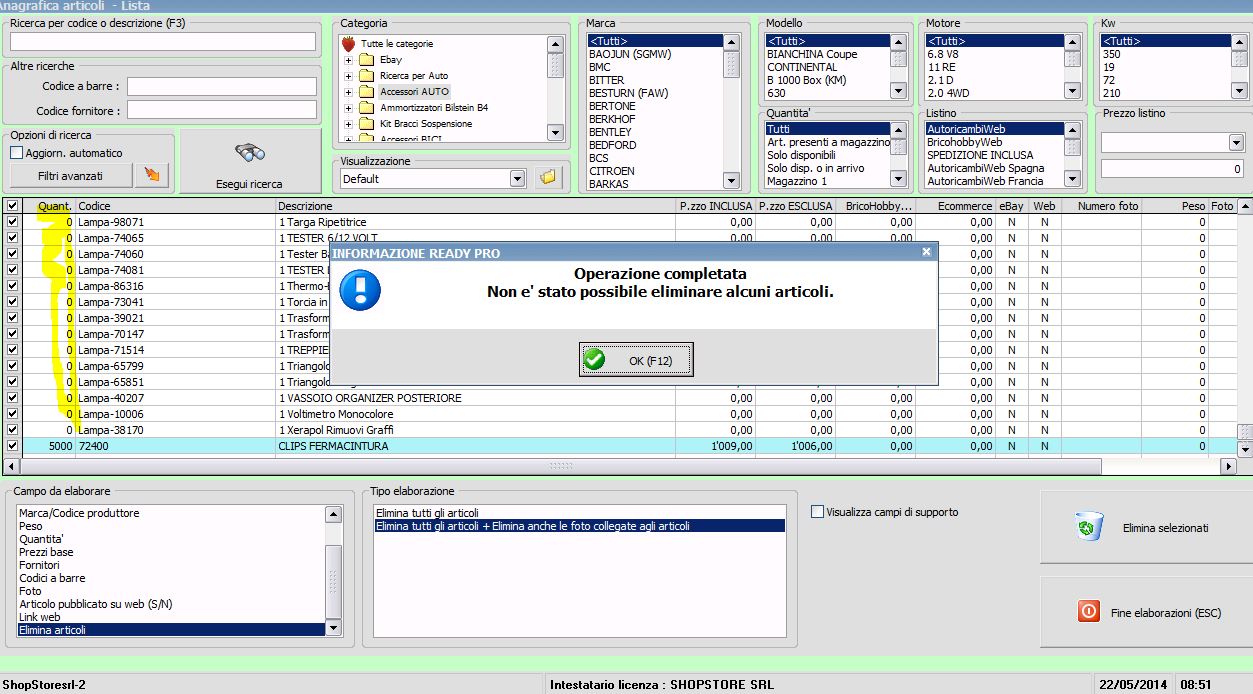Expand the Ammortizzatori Bilstein B4 node

[348, 108]
